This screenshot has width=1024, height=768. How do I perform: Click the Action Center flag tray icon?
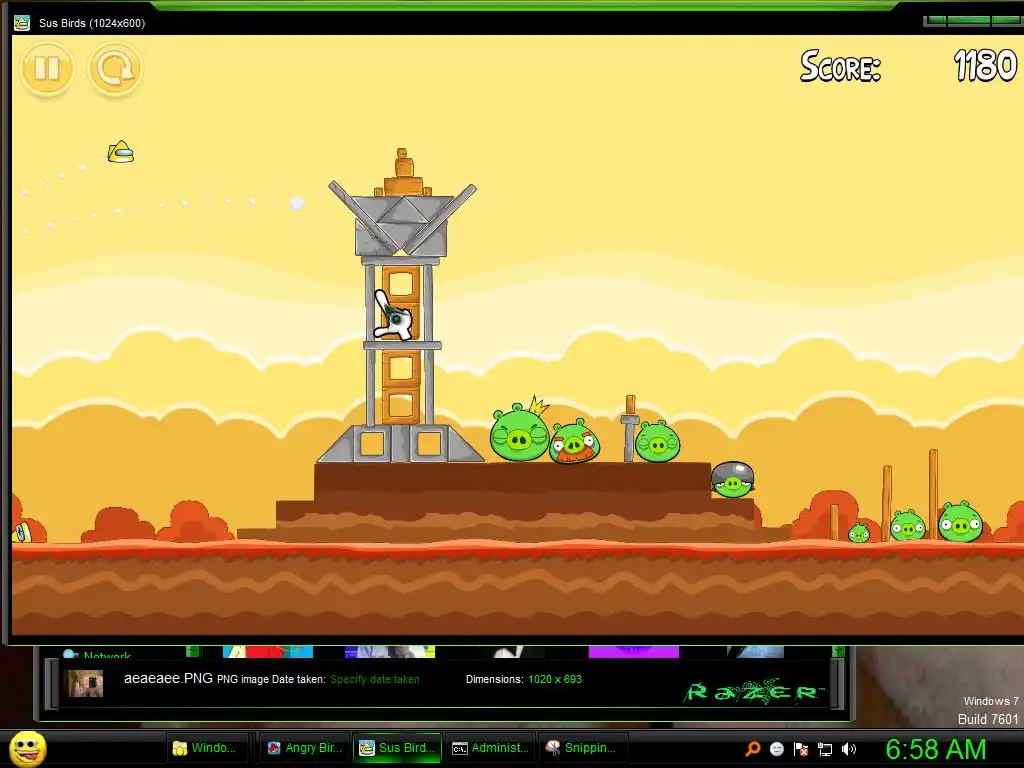(801, 749)
